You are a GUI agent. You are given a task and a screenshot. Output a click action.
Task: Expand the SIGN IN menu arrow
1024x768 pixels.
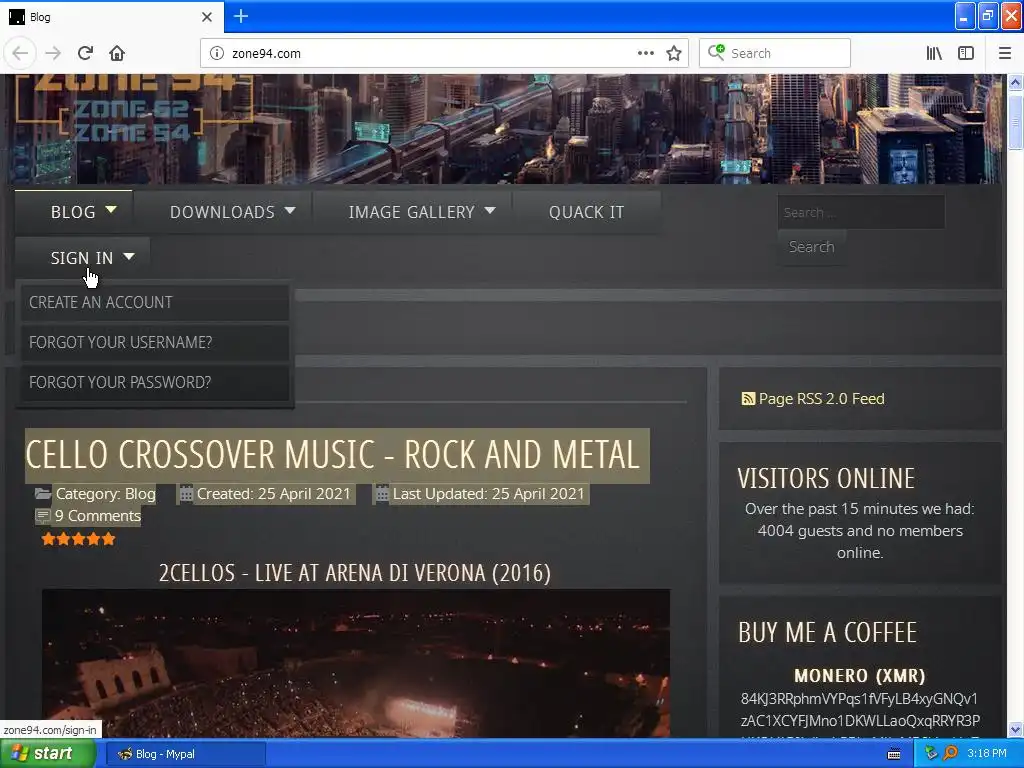(x=129, y=257)
